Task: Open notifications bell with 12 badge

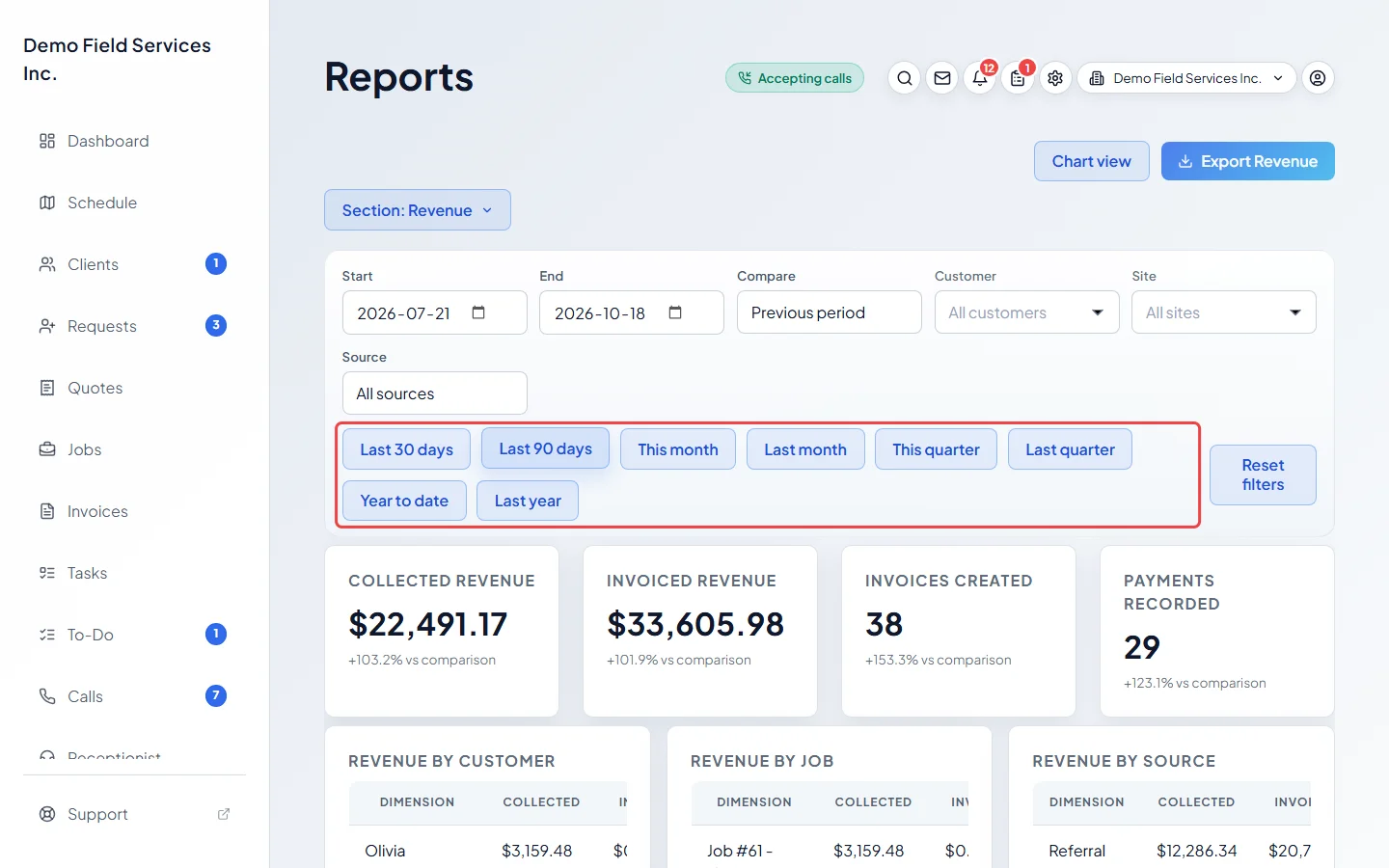Action: pyautogui.click(x=980, y=78)
